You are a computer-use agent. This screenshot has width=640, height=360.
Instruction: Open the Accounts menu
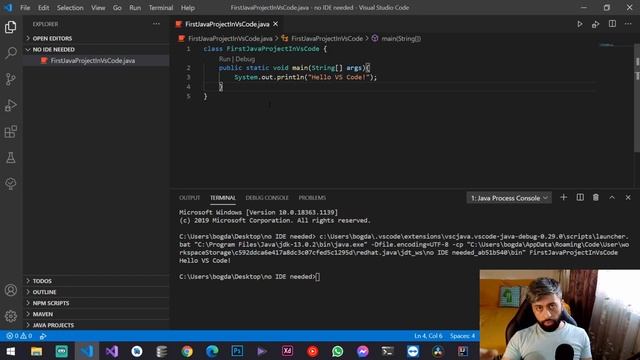pyautogui.click(x=11, y=290)
